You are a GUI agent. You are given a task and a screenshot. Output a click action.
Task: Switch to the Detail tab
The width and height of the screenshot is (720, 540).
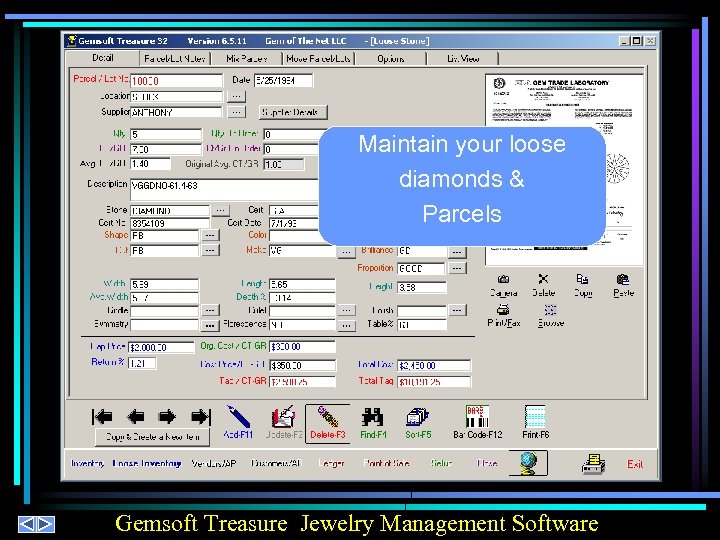click(x=102, y=58)
